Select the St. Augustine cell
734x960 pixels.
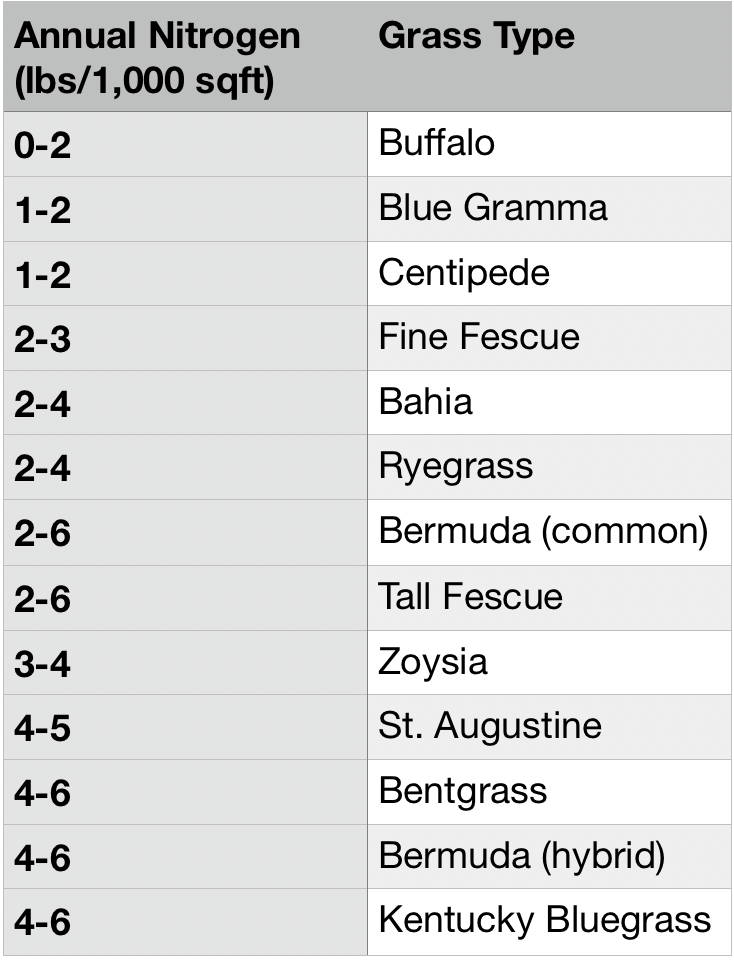(549, 727)
